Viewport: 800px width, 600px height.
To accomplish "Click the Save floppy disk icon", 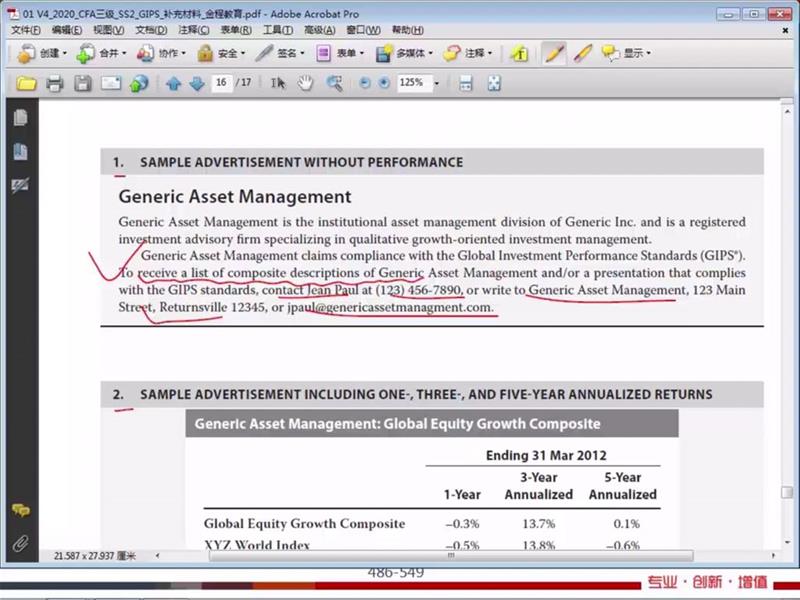I will [x=83, y=83].
